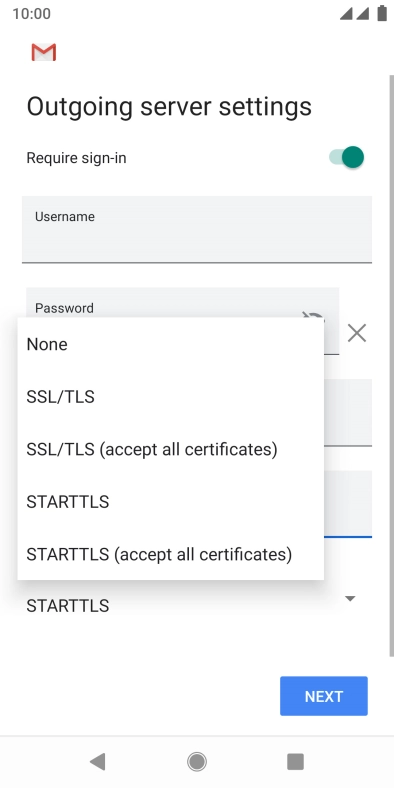
Task: Tap the Gmail logo icon
Action: pyautogui.click(x=44, y=52)
